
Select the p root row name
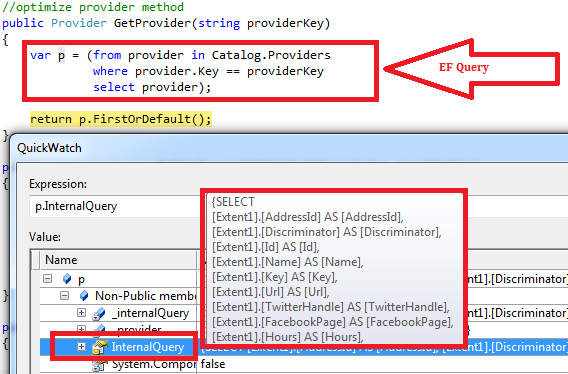82,279
